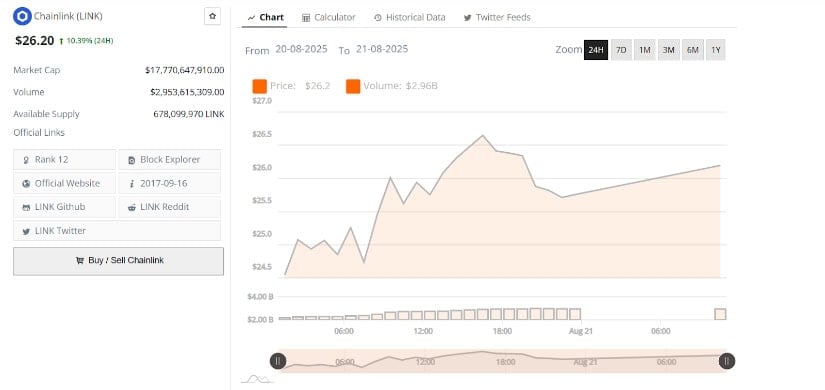This screenshot has height=390, width=825.
Task: Set zoom to 1Y
Action: tap(716, 50)
